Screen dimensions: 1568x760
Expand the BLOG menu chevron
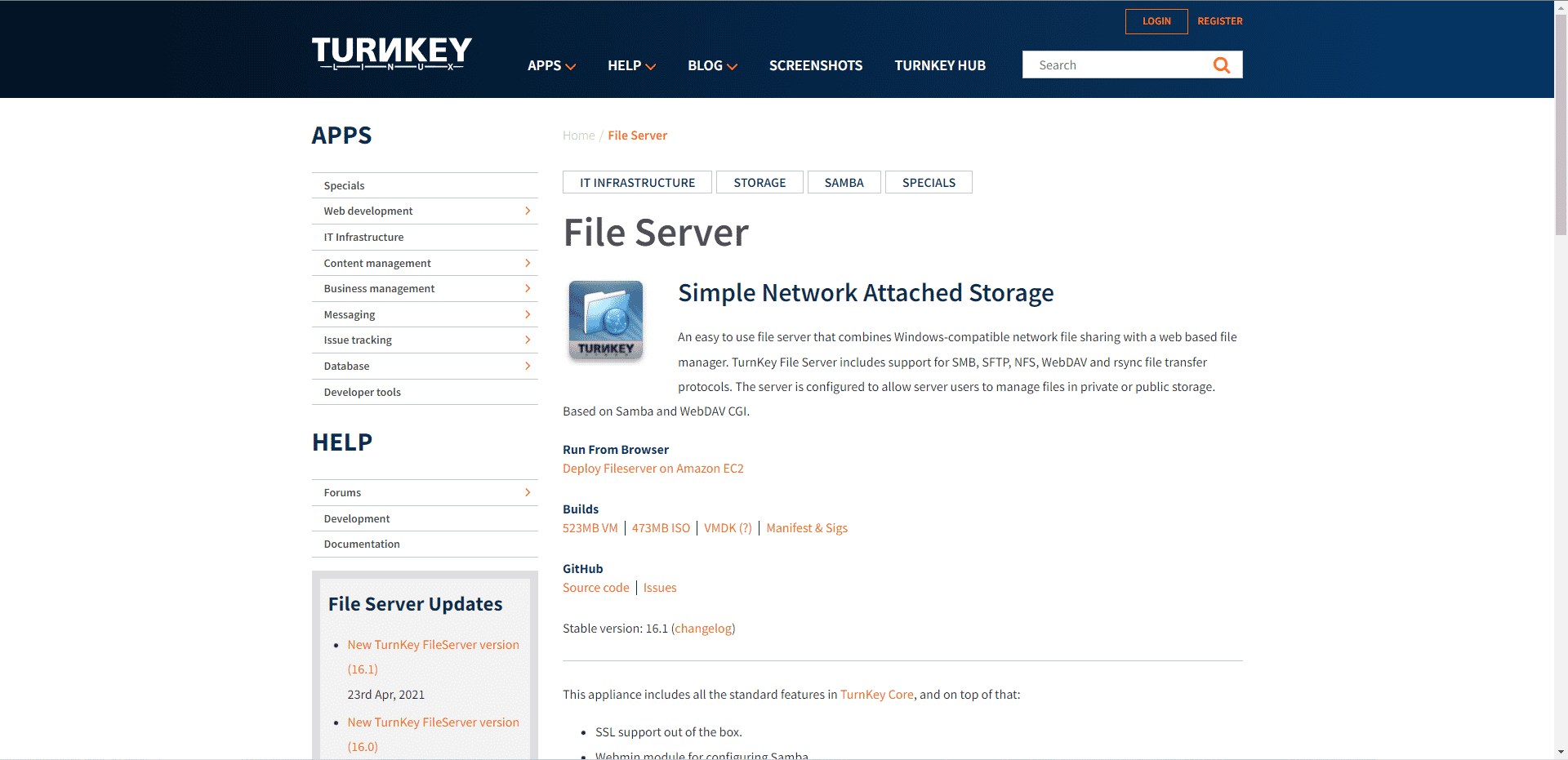(x=733, y=67)
